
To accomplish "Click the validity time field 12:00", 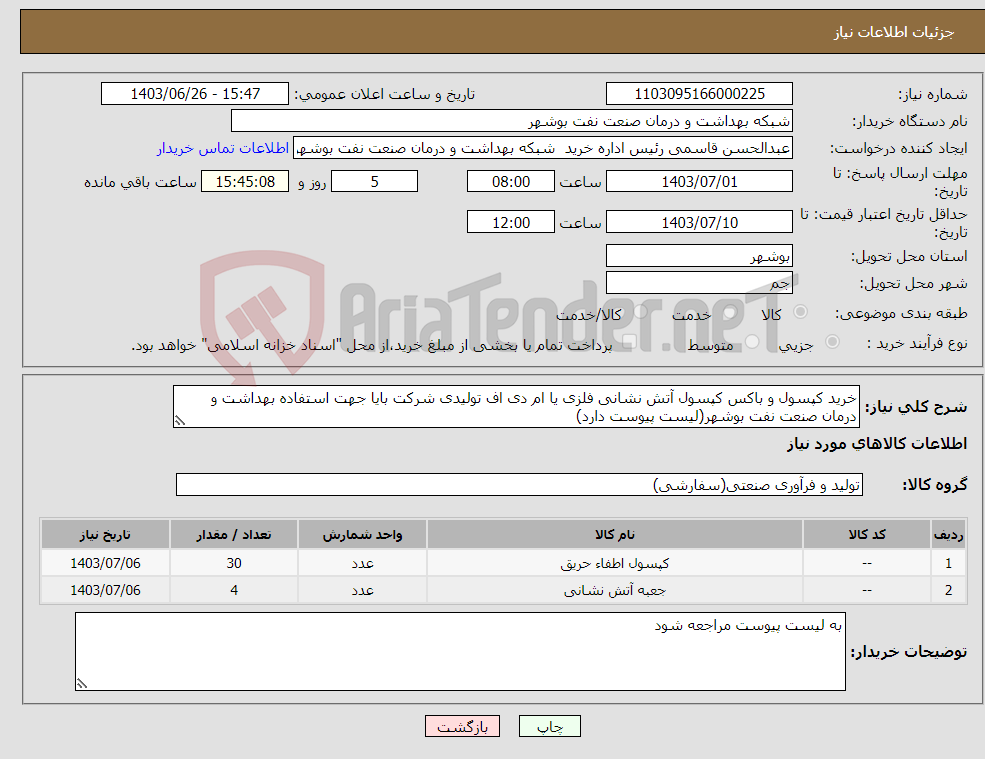I will pos(511,222).
